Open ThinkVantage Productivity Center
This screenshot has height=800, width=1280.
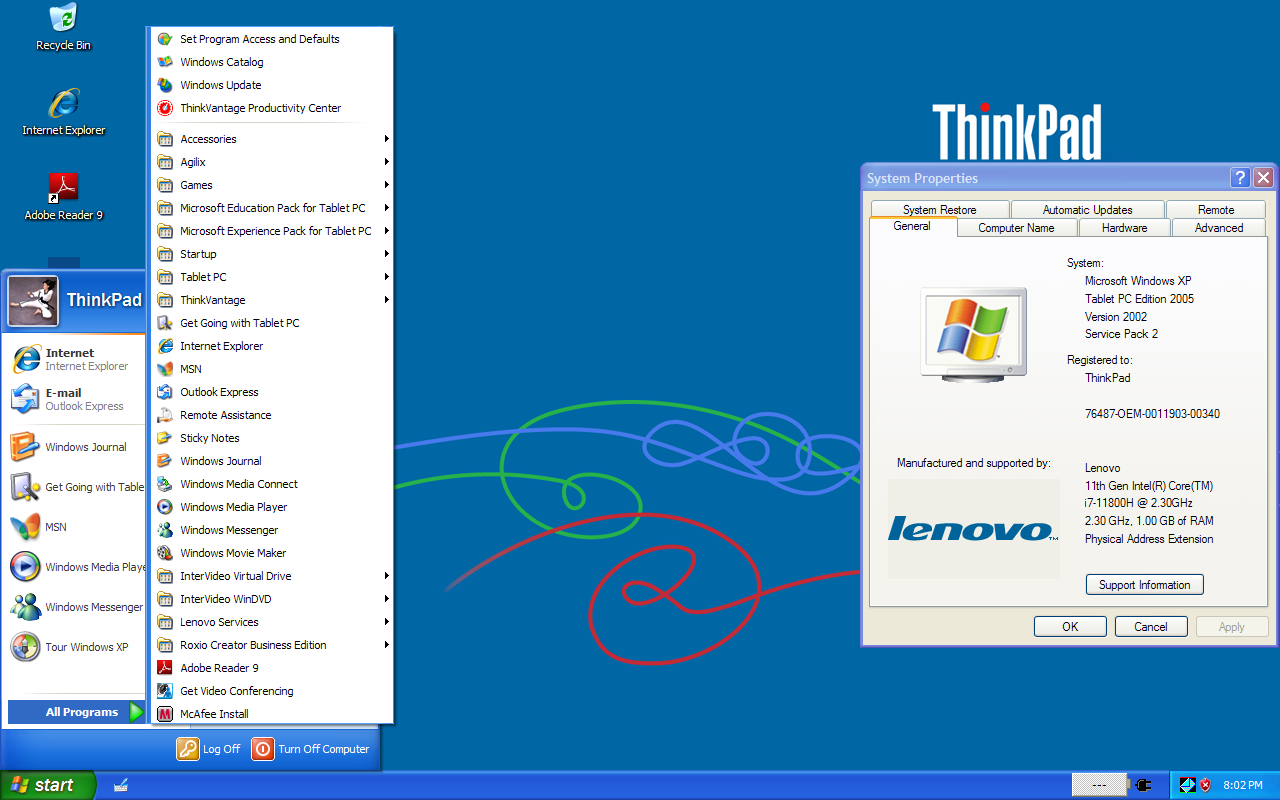click(260, 108)
